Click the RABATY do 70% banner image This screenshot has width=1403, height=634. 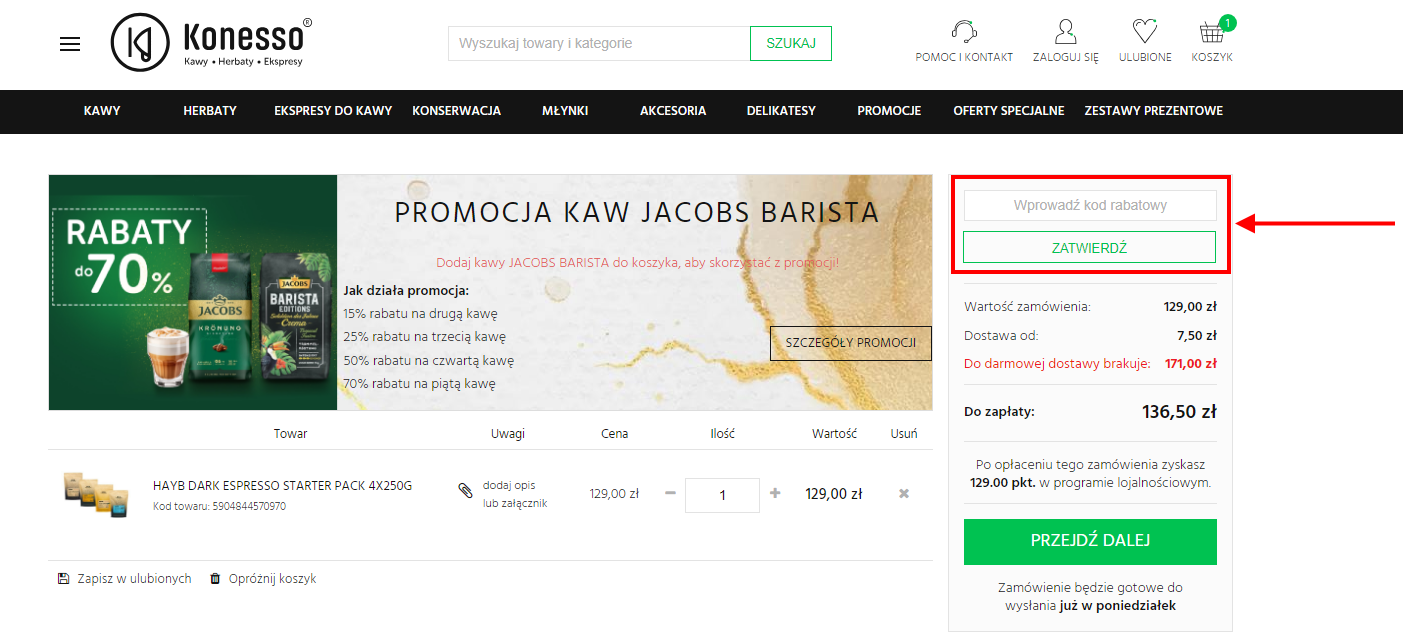pos(193,292)
